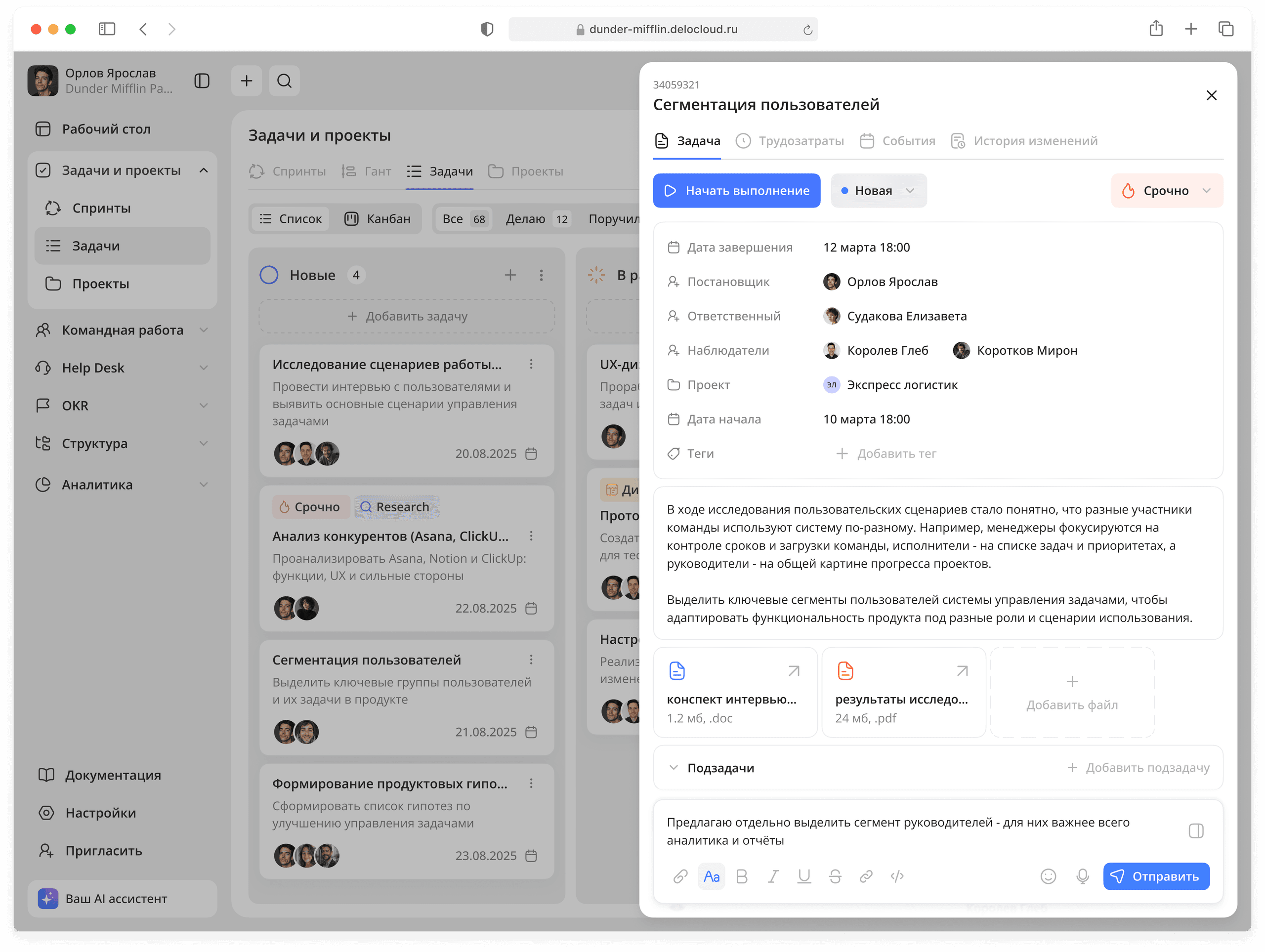Viewport: 1265px width, 952px height.
Task: Open the Срочно priority dropdown
Action: click(x=1167, y=190)
